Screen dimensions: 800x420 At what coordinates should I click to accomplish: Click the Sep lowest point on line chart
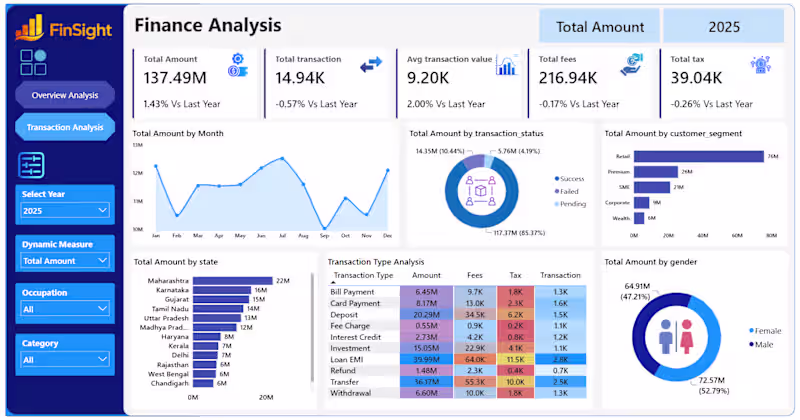click(324, 228)
